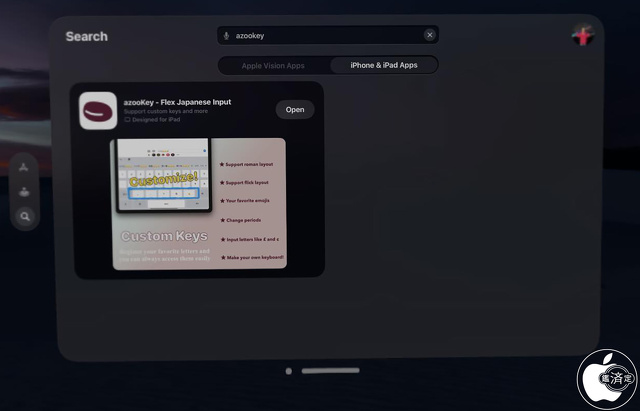
Task: Select the Search magnifier in the sidebar
Action: pos(24,216)
